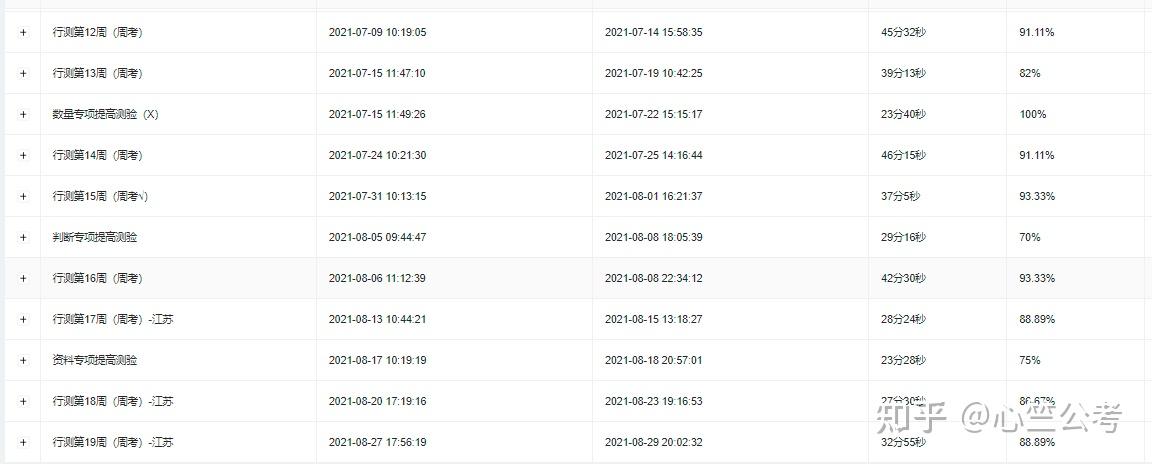Open the 数量专项提高测验（X） test name
Screen dimensions: 1152x464
[x=105, y=115]
